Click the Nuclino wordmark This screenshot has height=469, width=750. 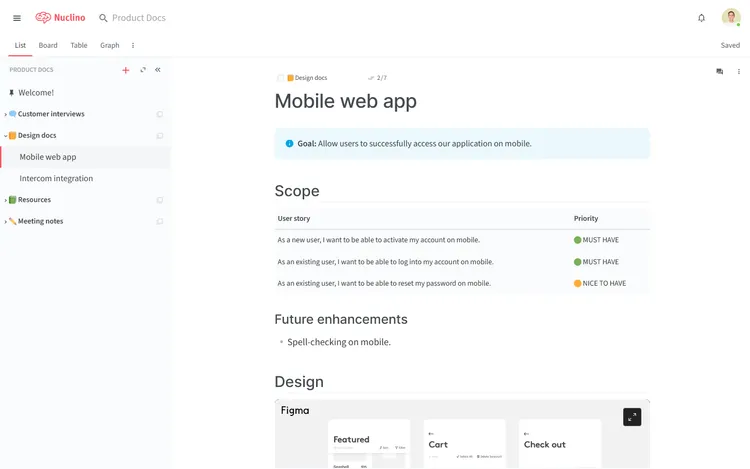pos(70,18)
